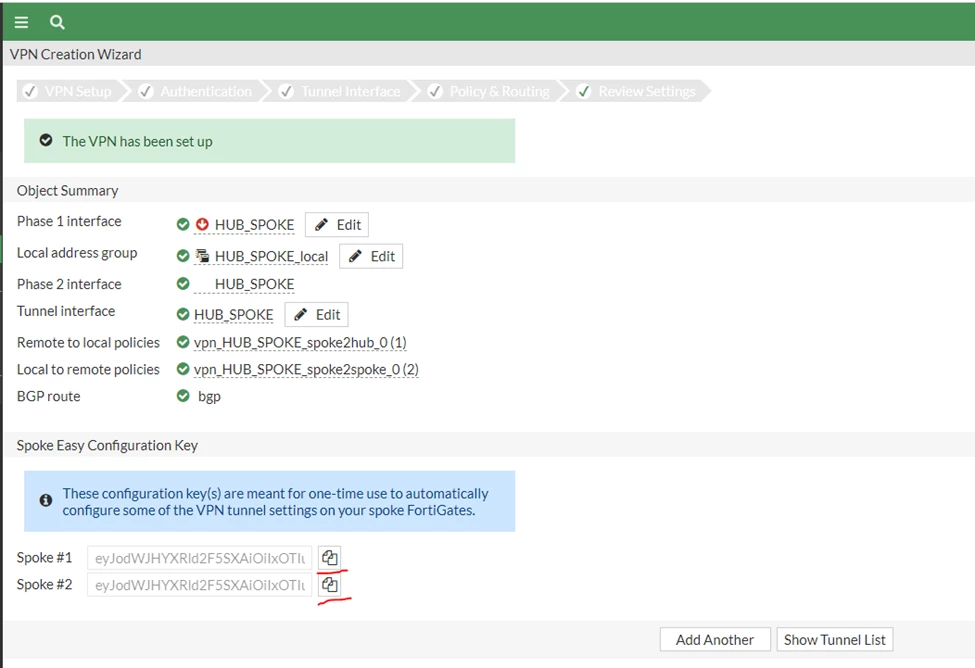Click the green check next to Tunnel interface
This screenshot has width=975, height=668.
pyautogui.click(x=183, y=314)
